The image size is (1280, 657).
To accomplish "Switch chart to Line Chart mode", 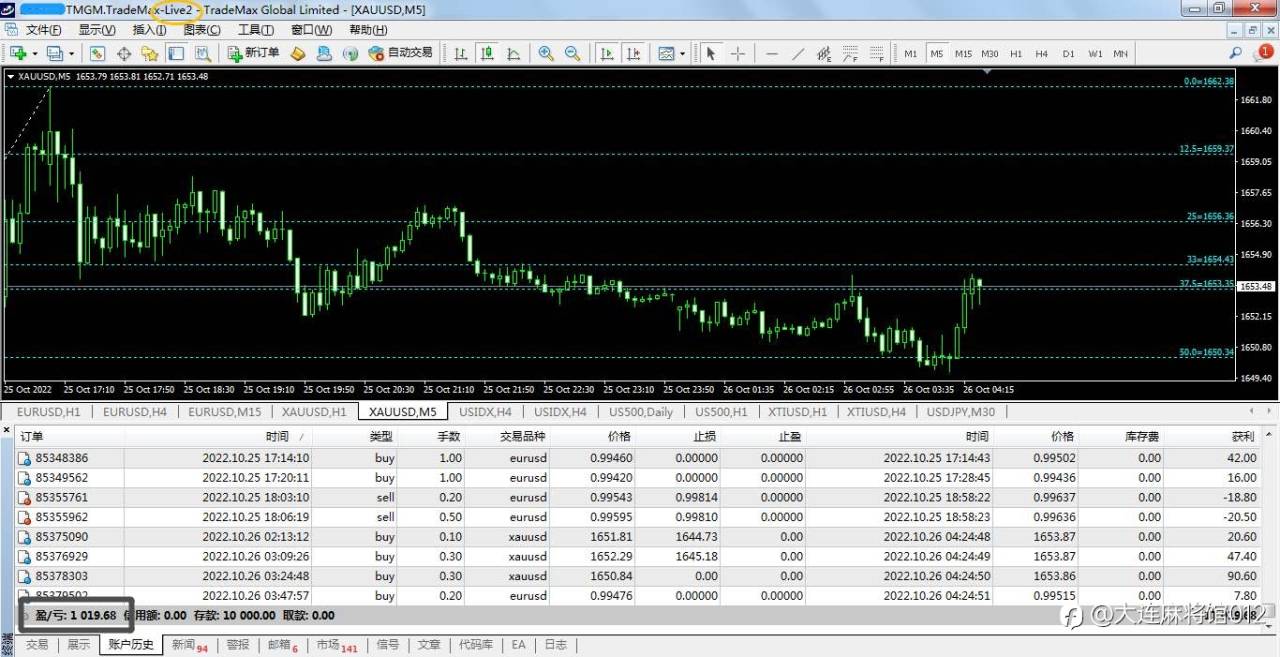I will tap(513, 53).
